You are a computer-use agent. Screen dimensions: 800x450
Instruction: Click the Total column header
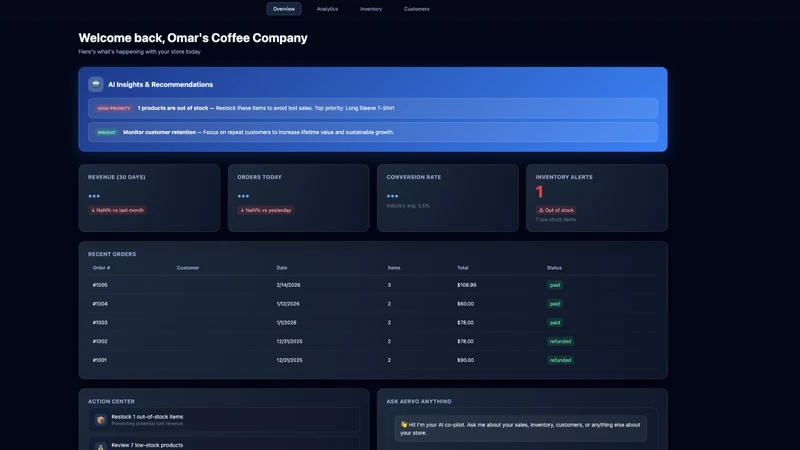click(462, 268)
